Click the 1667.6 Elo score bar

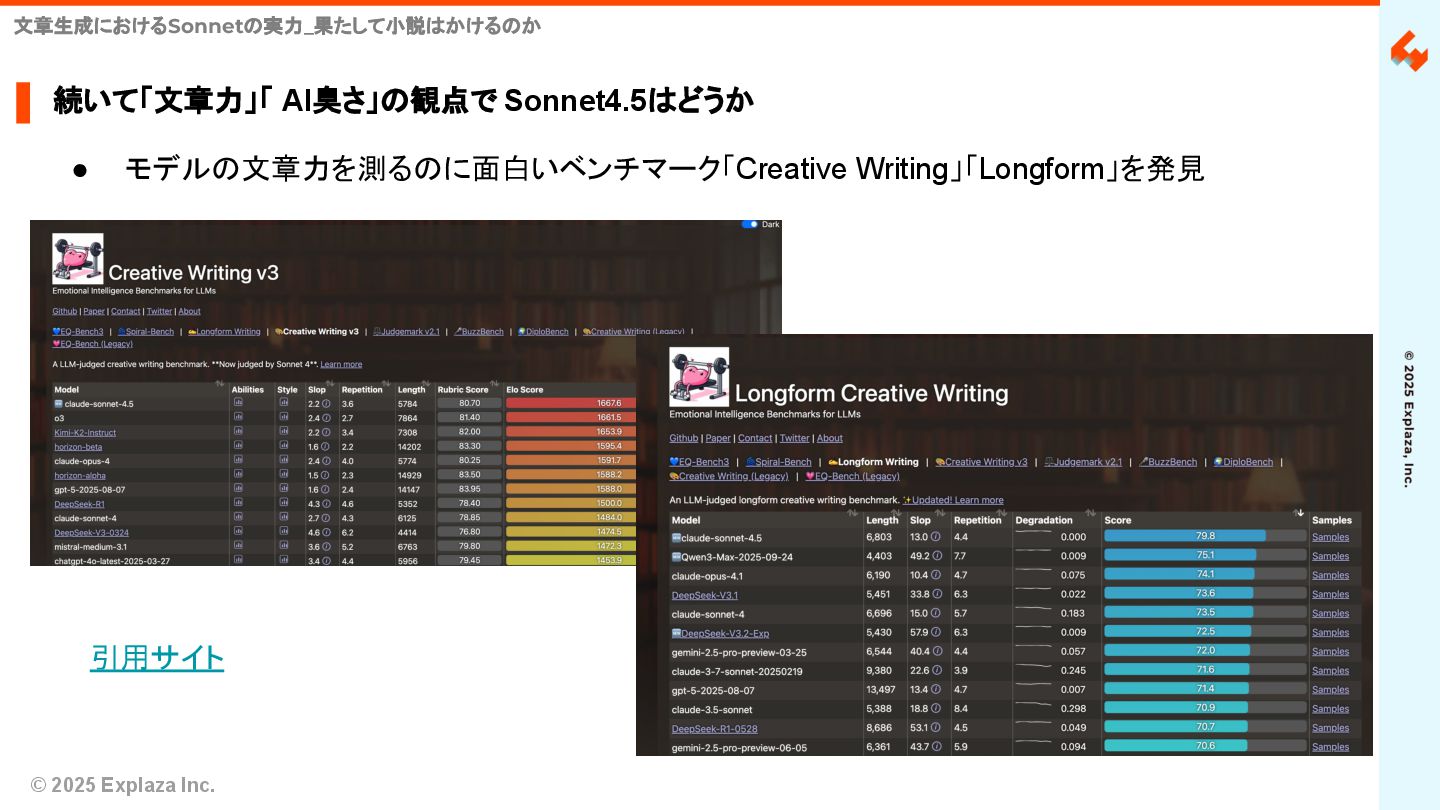571,403
